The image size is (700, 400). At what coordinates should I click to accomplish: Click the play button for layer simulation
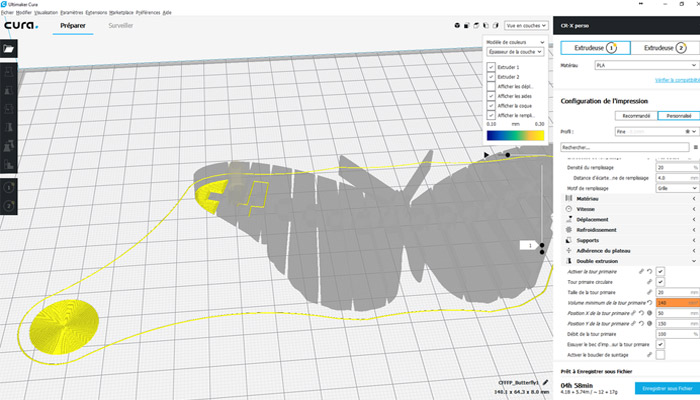point(487,155)
